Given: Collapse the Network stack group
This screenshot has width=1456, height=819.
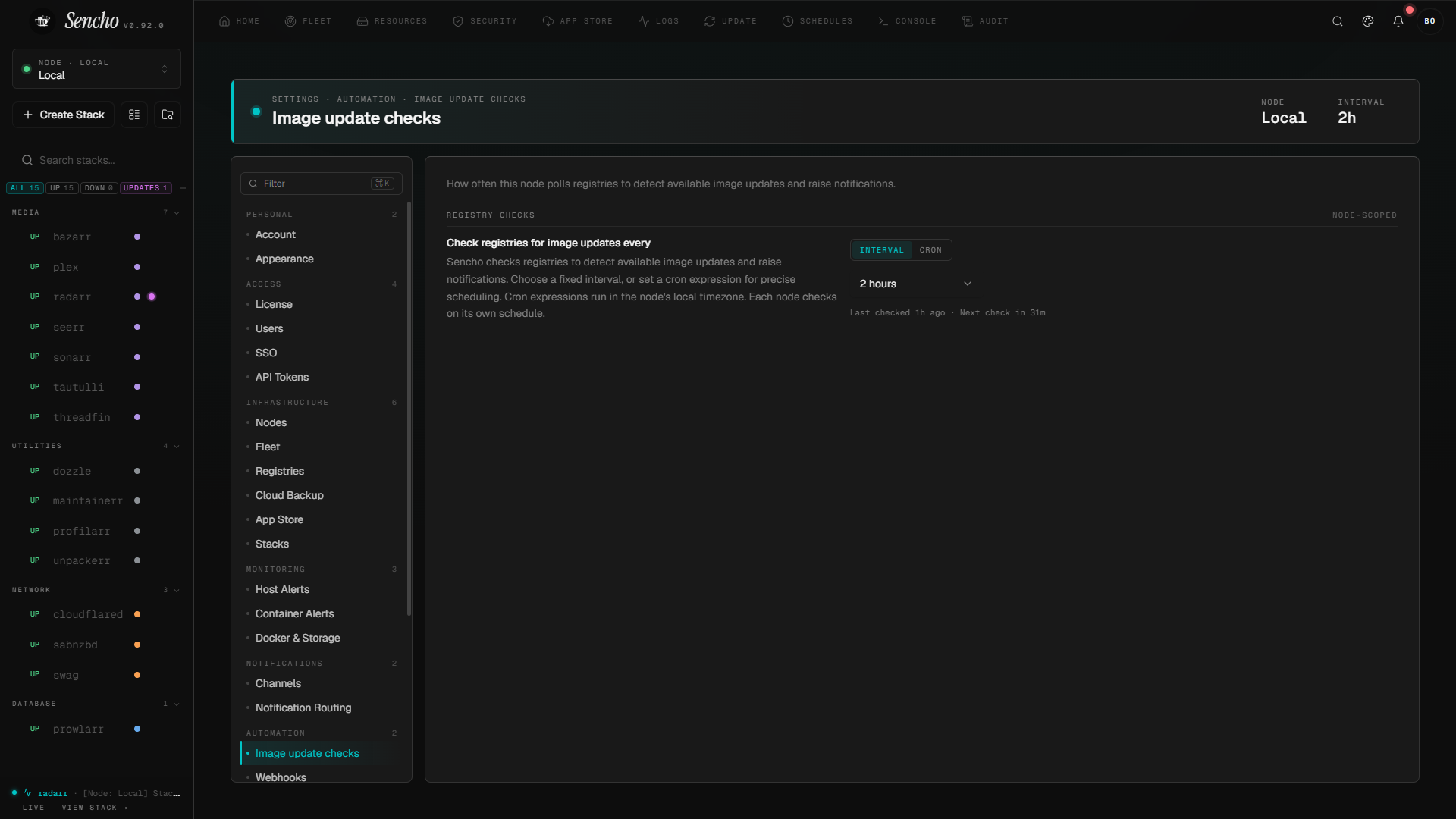Looking at the screenshot, I should click(x=177, y=591).
